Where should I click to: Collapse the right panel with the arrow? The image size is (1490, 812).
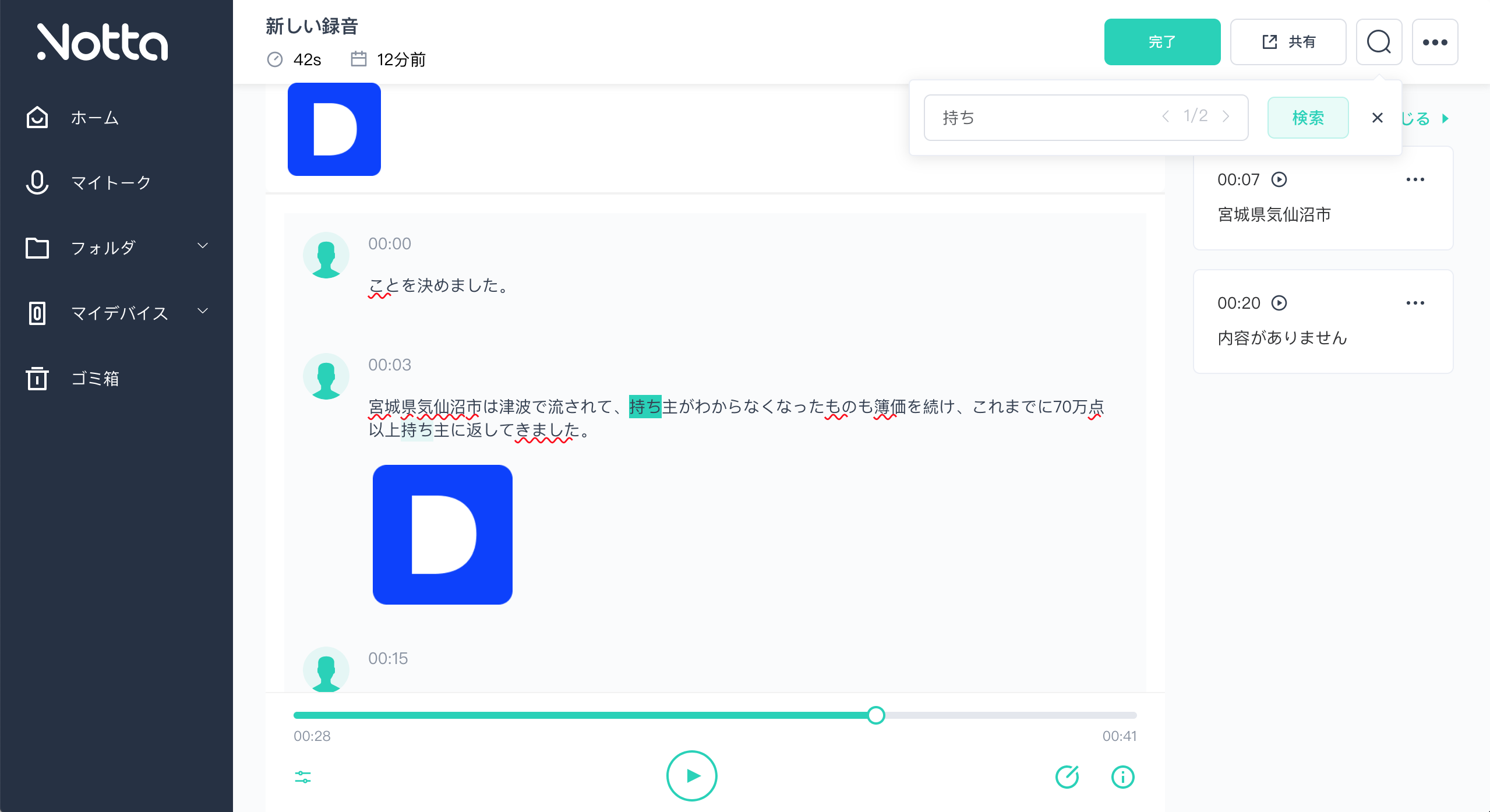[x=1447, y=119]
